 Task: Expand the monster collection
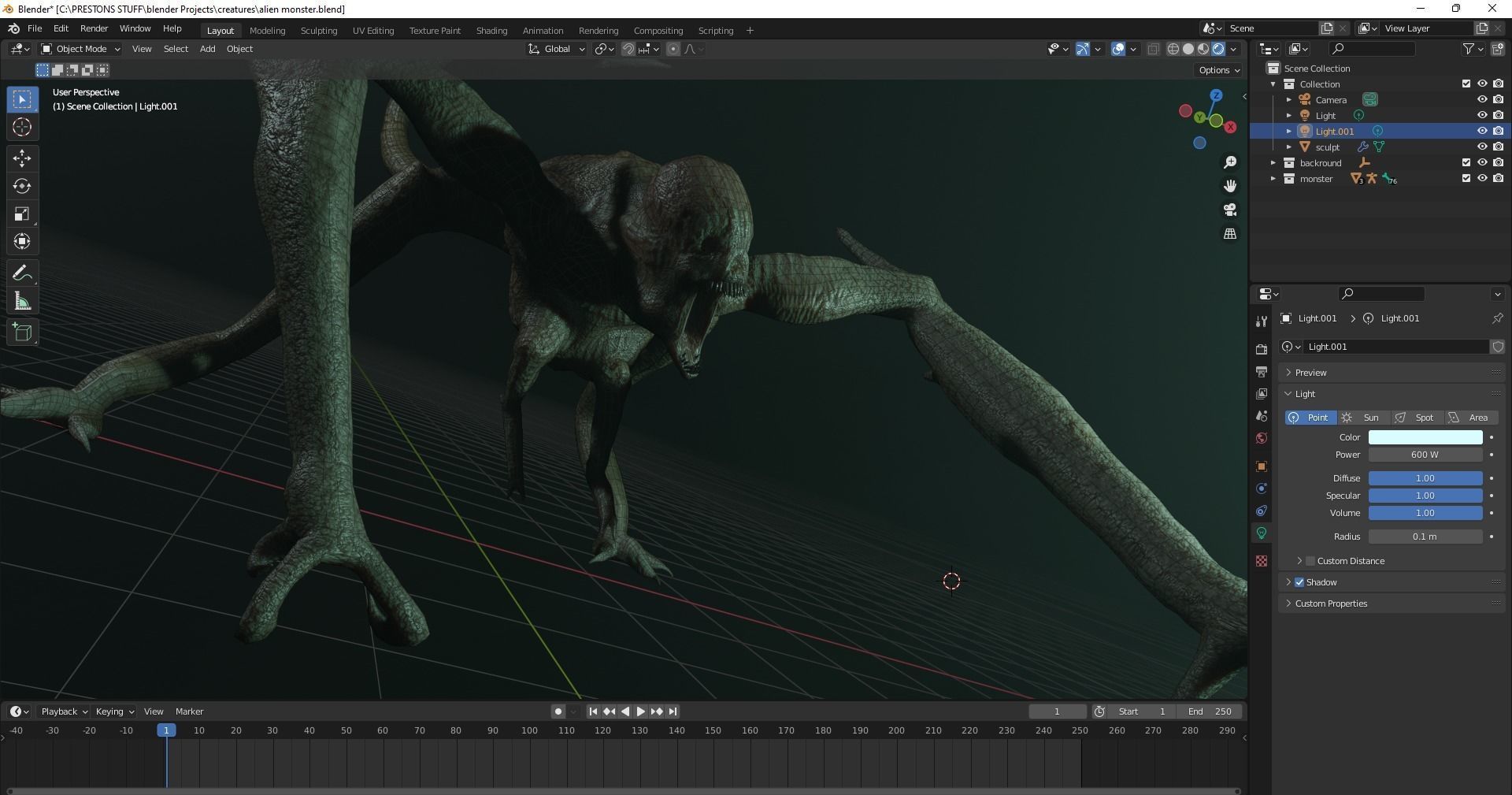pyautogui.click(x=1273, y=179)
